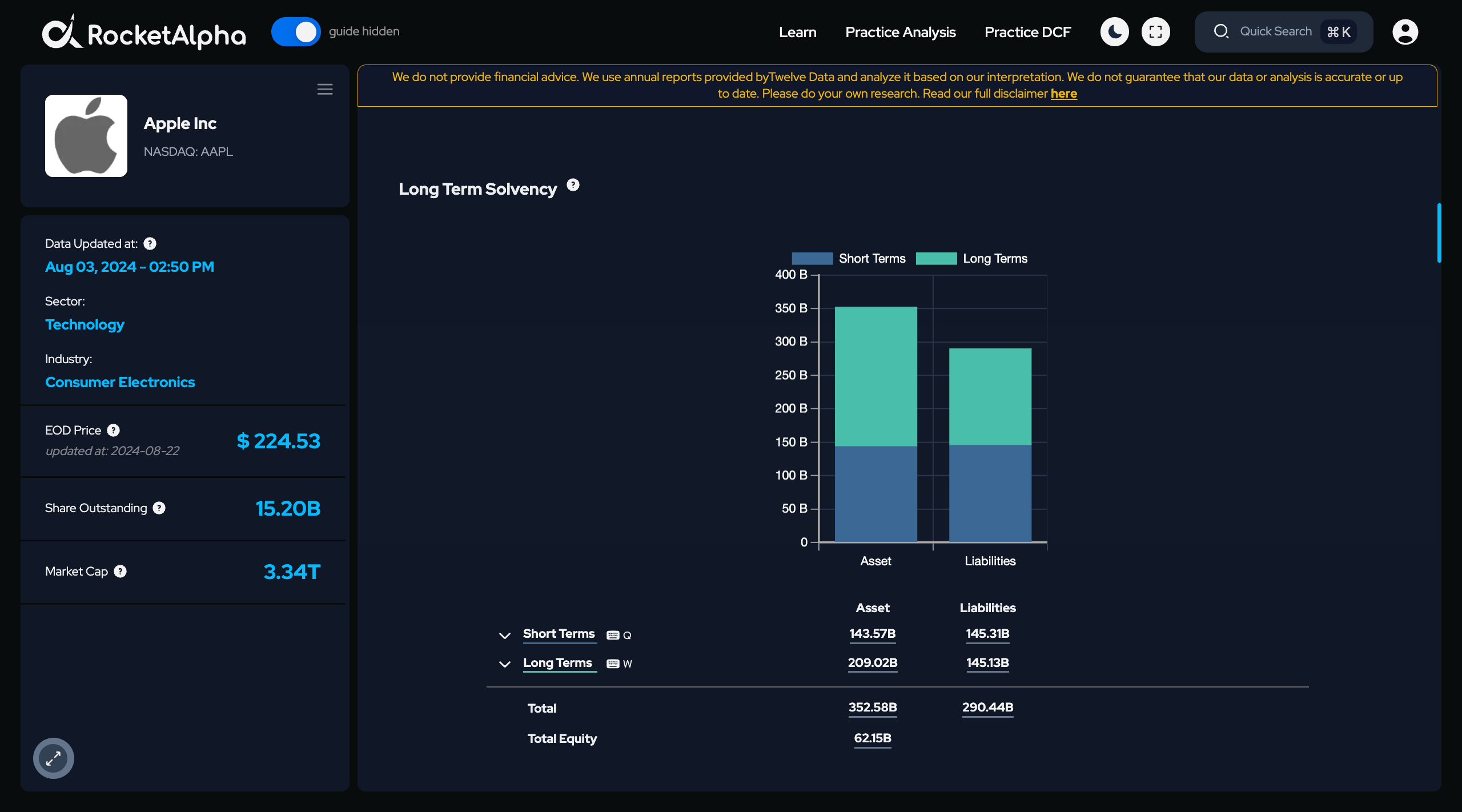1462x812 pixels.
Task: Click the Share Outstanding value 15.20B
Action: click(x=288, y=509)
